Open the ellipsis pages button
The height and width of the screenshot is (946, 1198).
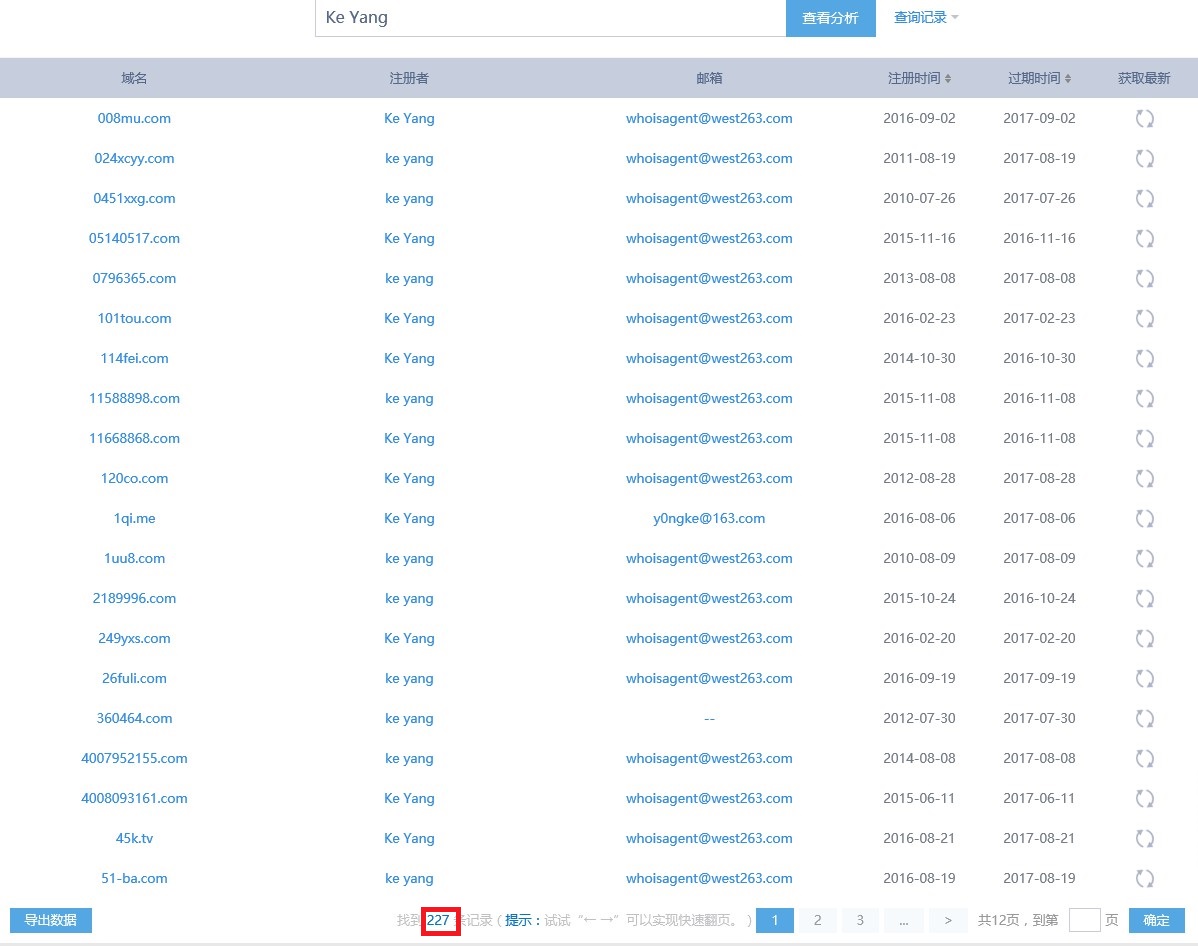click(x=904, y=920)
